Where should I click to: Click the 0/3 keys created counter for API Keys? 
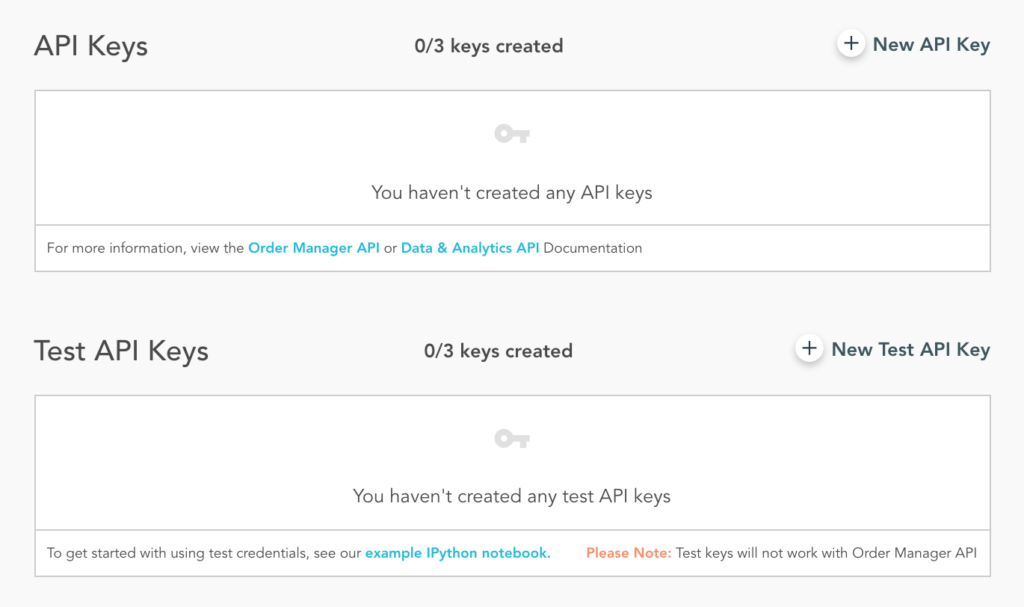488,45
